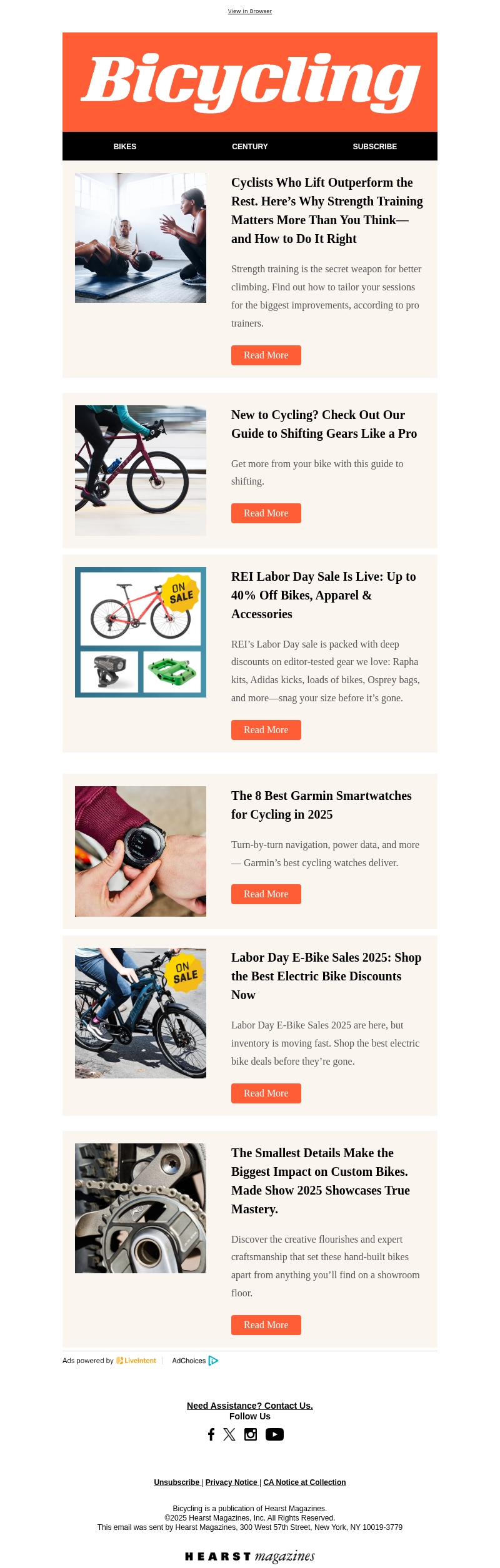Open the Facebook icon under Follow Us
The height and width of the screenshot is (1568, 500).
(211, 1434)
